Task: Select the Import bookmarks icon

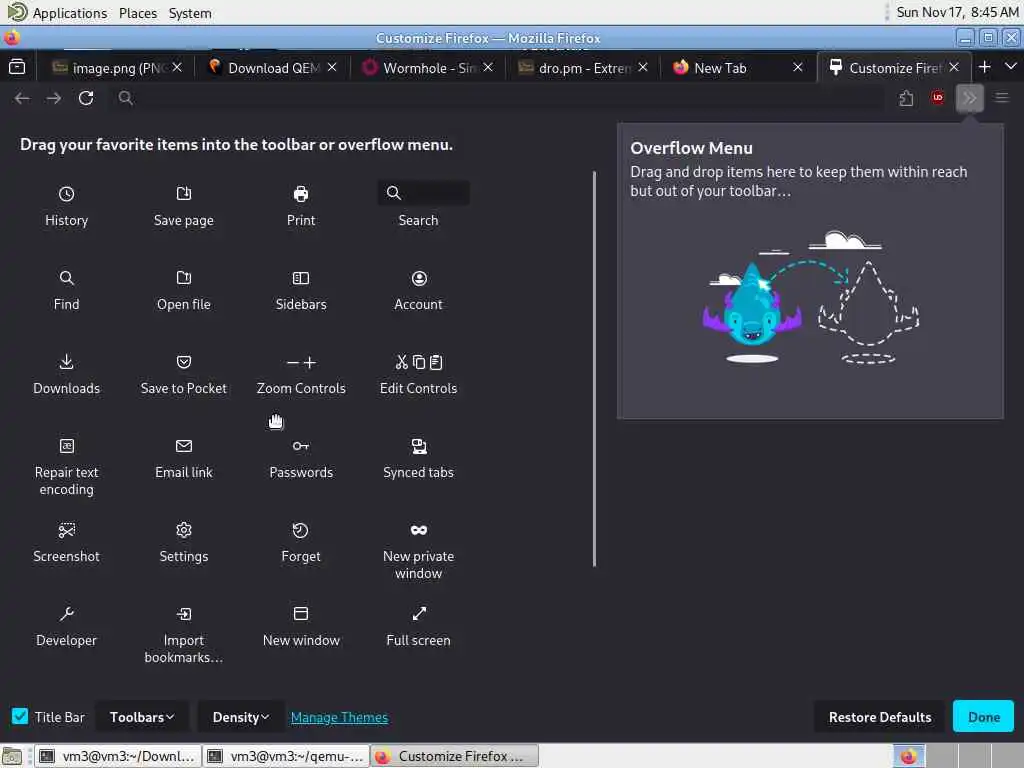Action: (x=184, y=613)
